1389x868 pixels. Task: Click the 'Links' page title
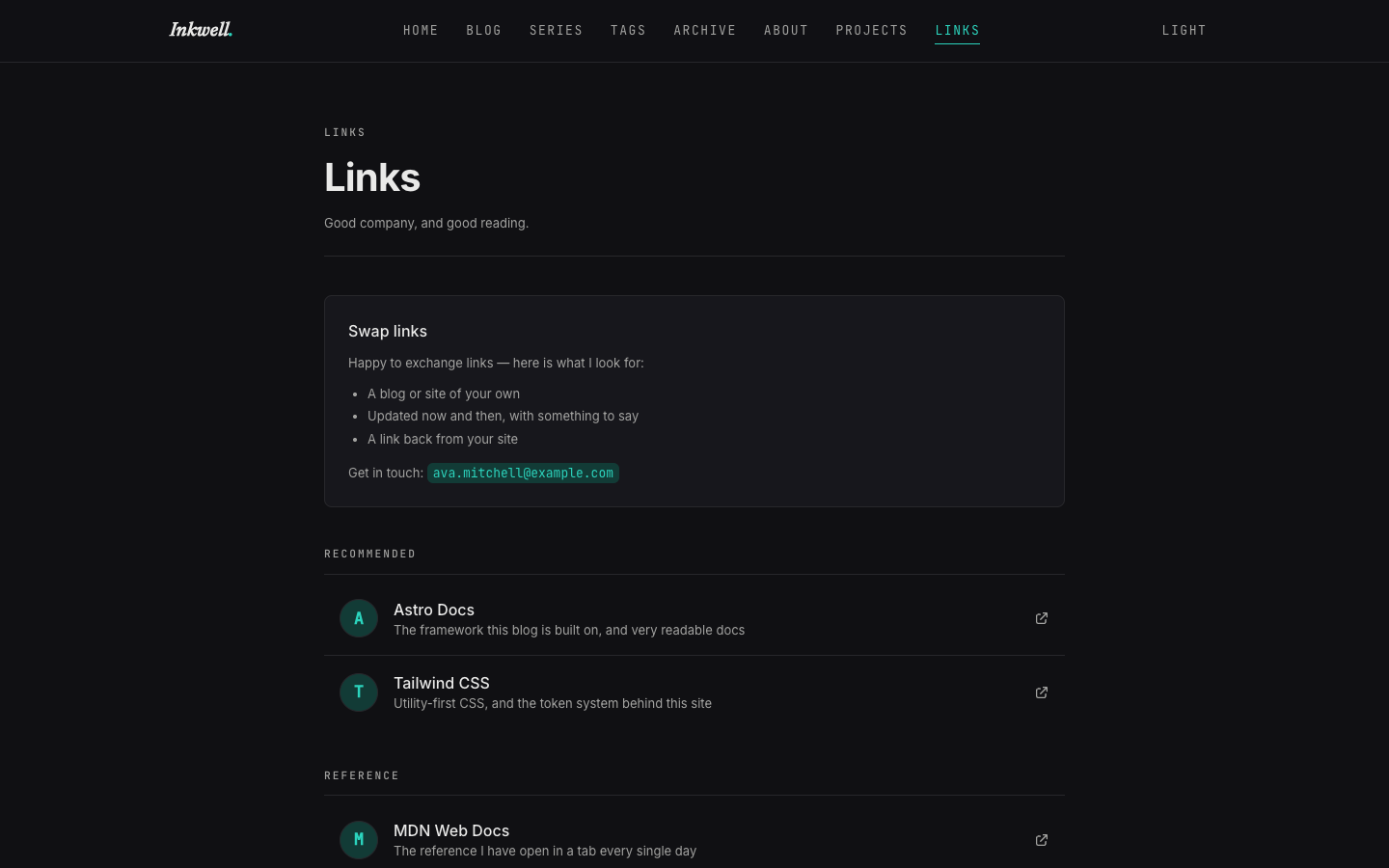372,177
